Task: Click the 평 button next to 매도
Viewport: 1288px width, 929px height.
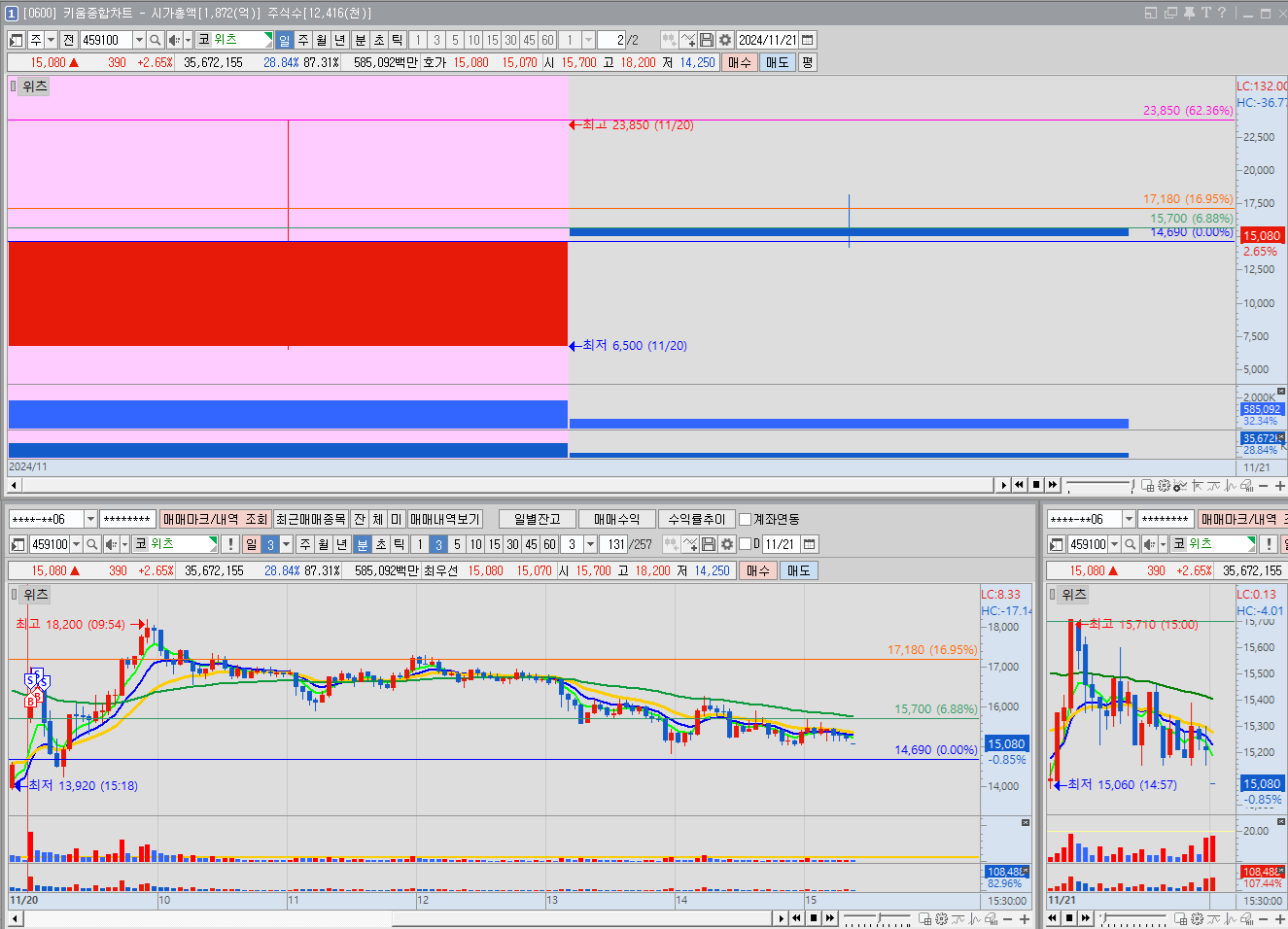Action: (x=808, y=62)
